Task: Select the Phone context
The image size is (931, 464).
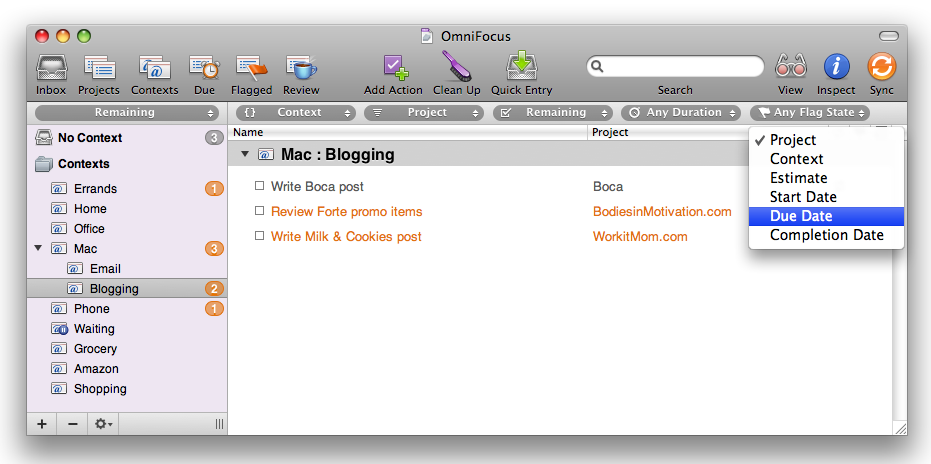Action: [127, 309]
